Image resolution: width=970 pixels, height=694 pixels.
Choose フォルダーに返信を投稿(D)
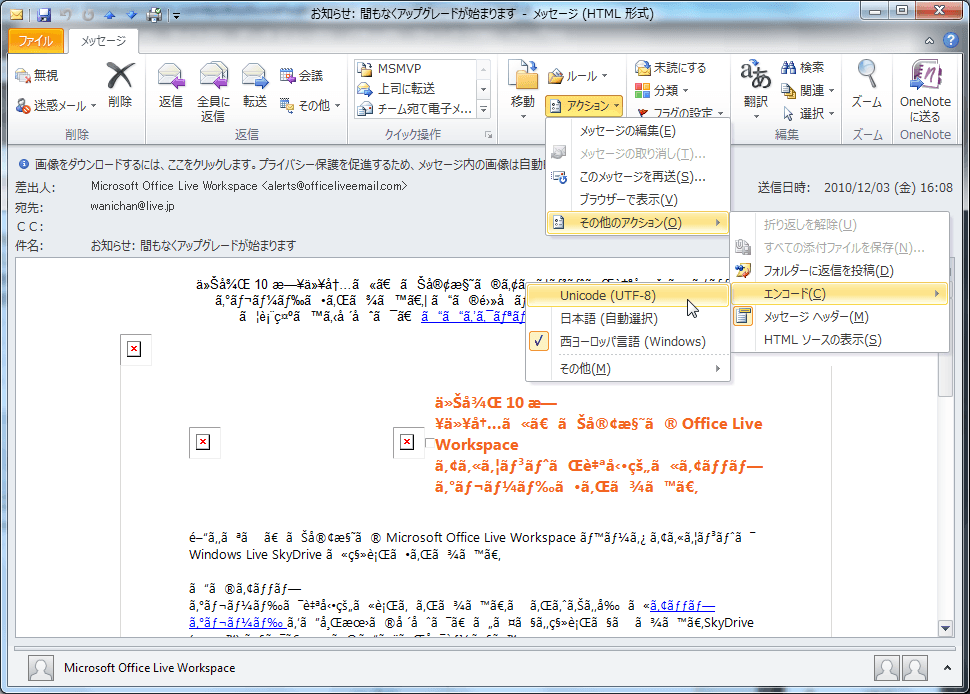pos(839,270)
